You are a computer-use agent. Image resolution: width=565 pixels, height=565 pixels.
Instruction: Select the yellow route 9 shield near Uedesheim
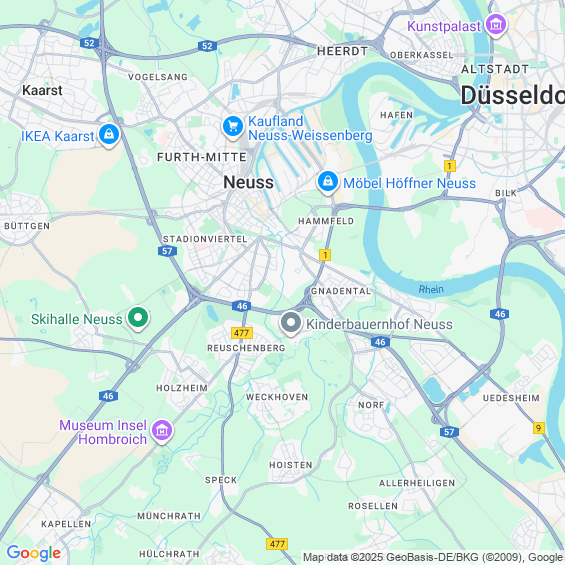[538, 428]
